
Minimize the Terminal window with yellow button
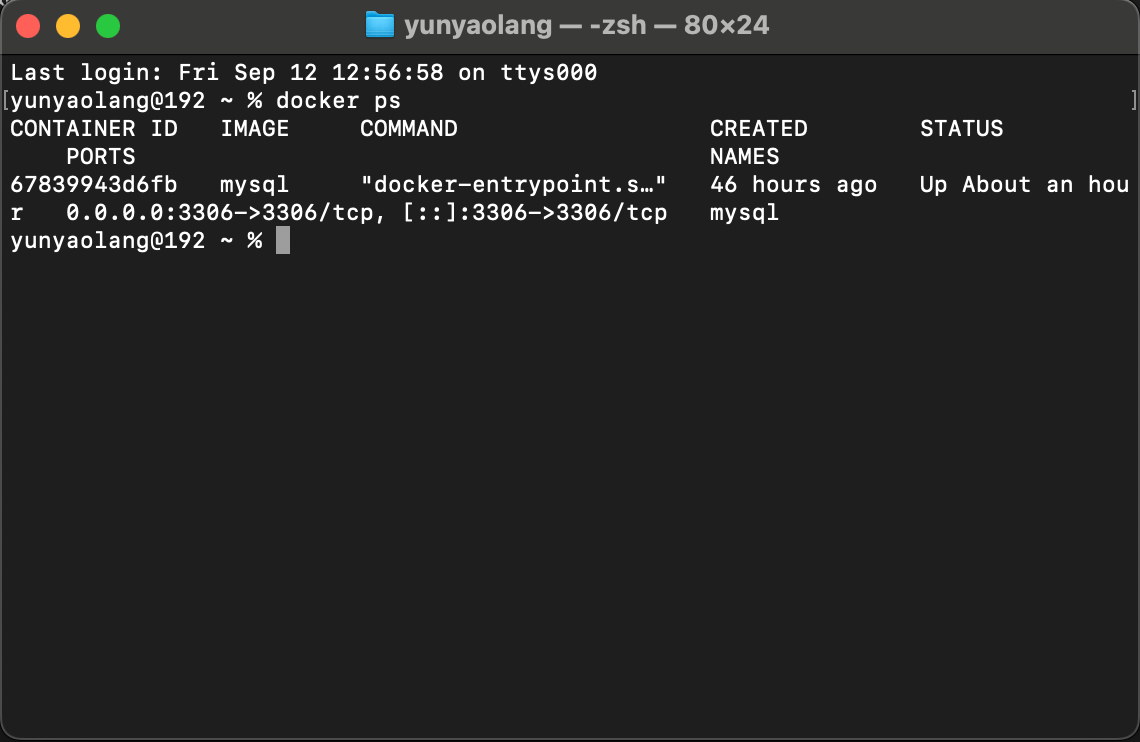(68, 26)
